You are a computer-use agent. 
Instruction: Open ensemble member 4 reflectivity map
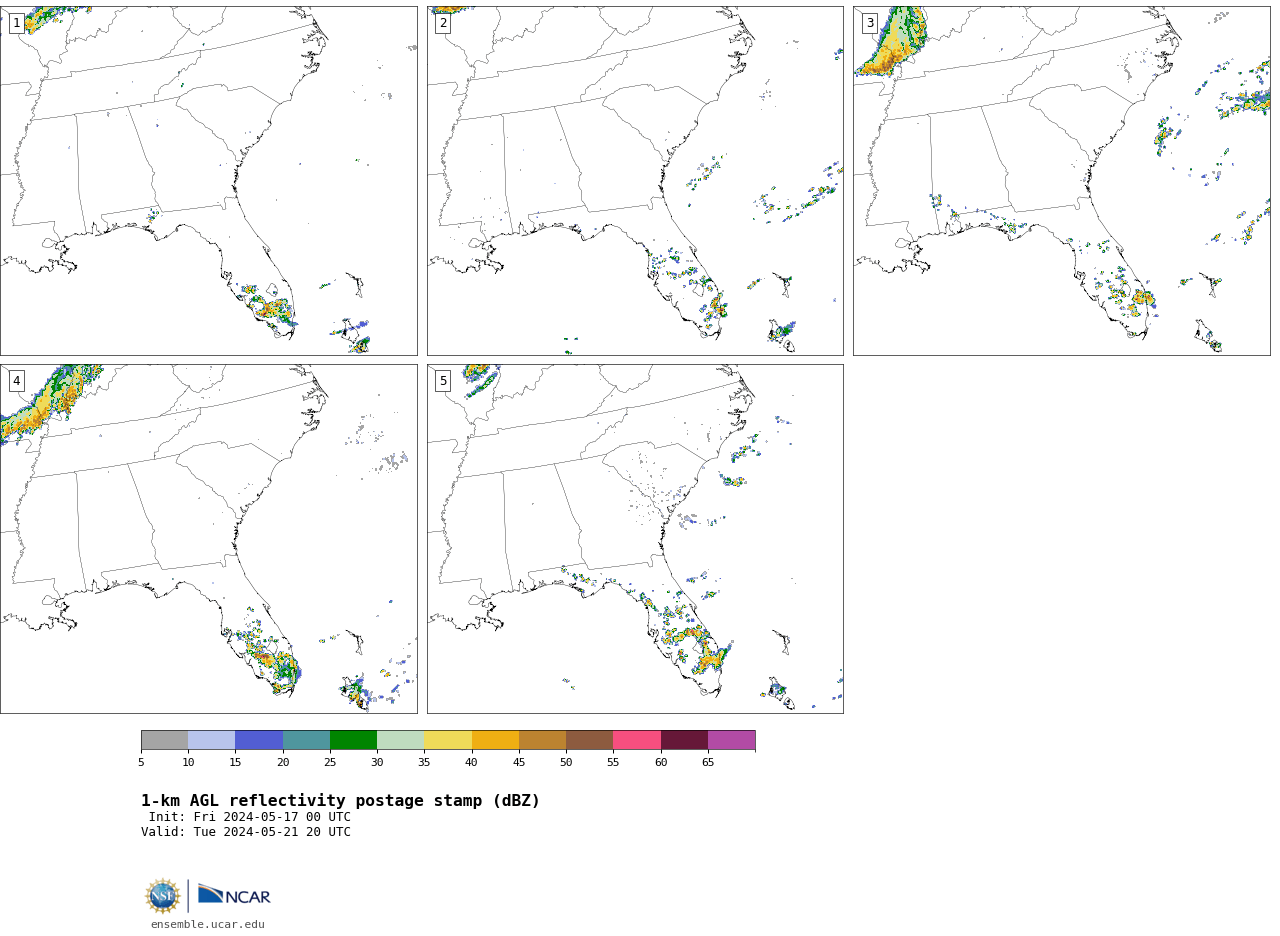pyautogui.click(x=208, y=539)
